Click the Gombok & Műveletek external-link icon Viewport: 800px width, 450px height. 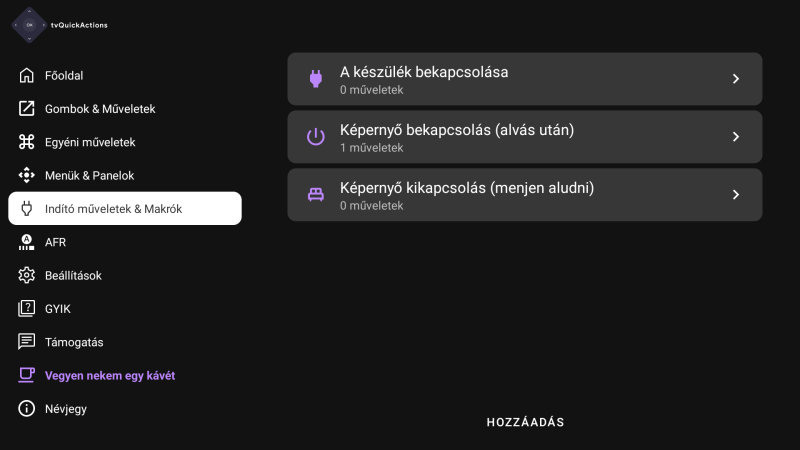click(27, 109)
